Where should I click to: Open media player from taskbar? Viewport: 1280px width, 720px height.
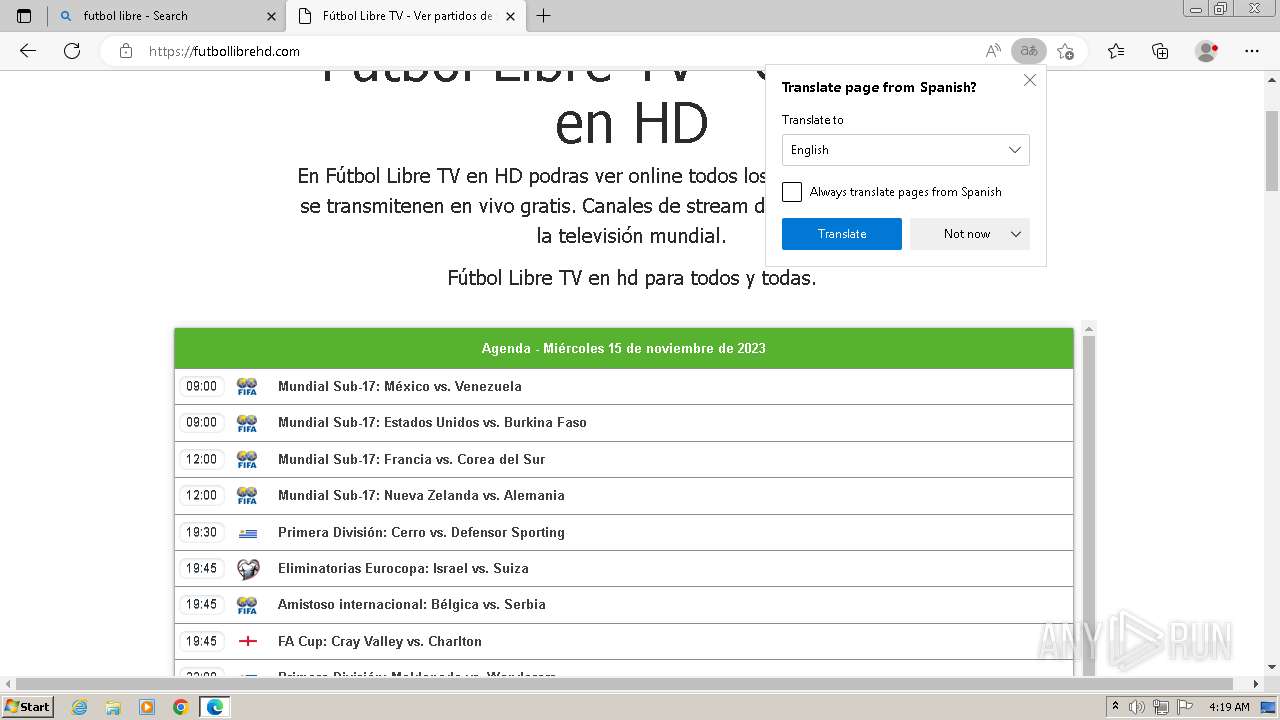[147, 707]
